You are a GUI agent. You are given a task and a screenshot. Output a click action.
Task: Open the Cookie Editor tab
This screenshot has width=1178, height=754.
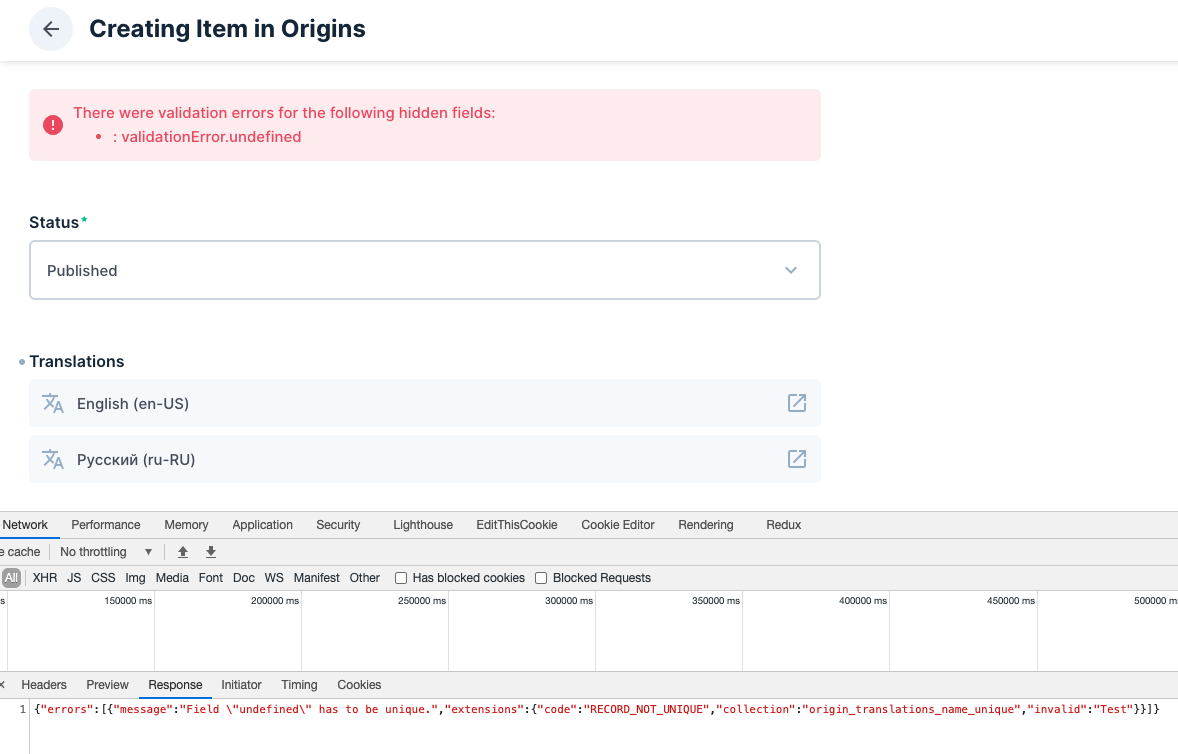[x=618, y=525]
